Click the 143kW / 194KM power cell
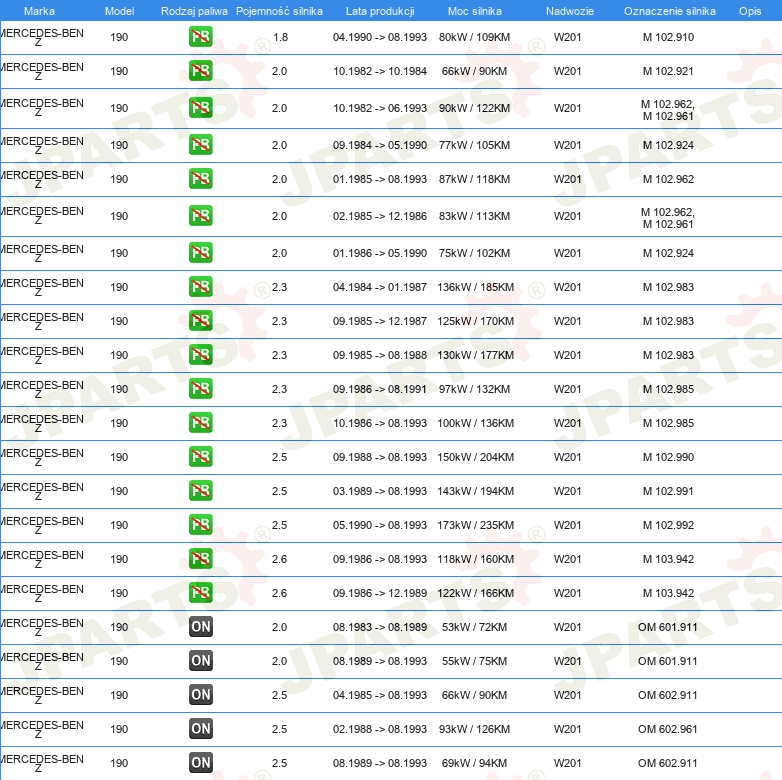 pos(475,491)
